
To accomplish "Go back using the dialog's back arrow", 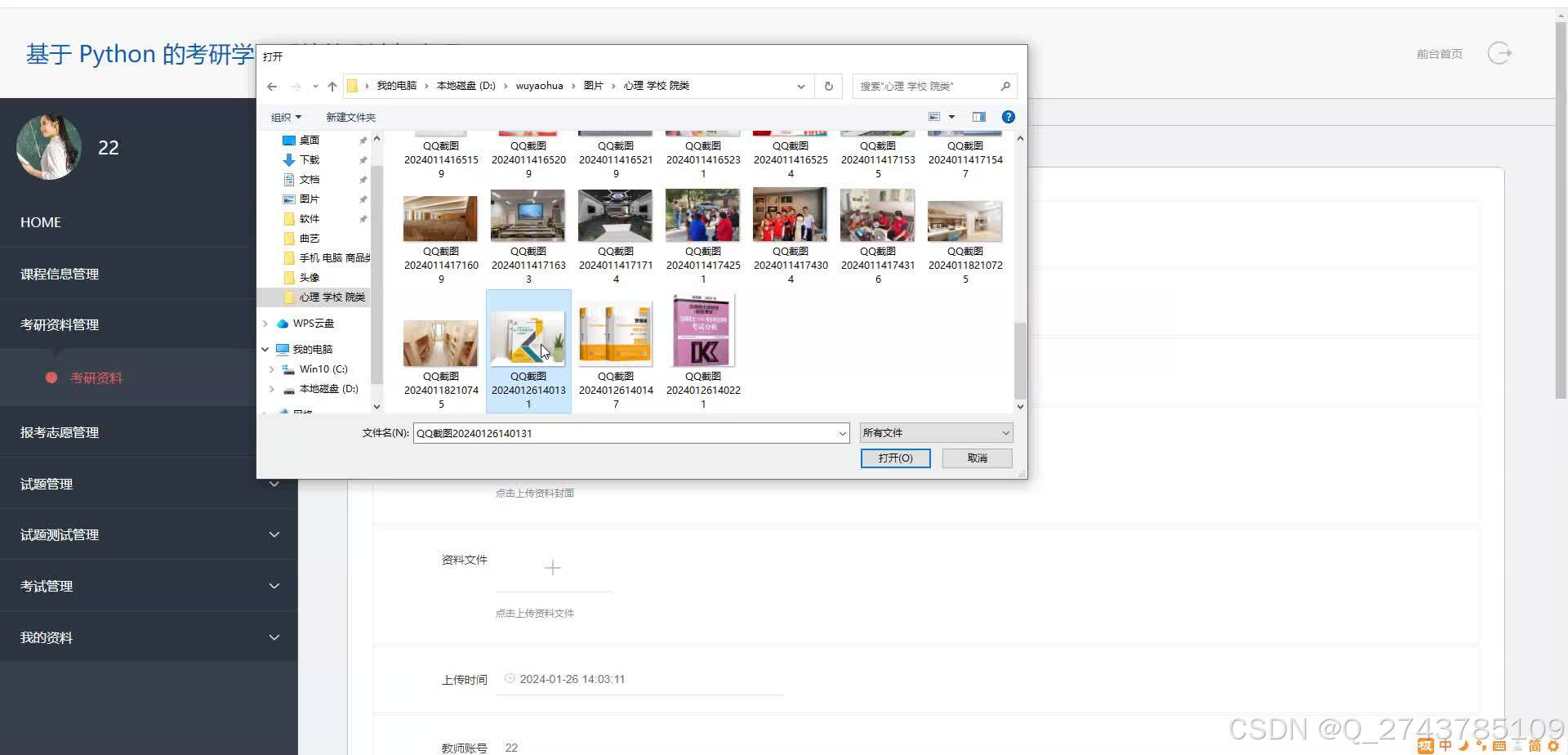I will tap(272, 86).
